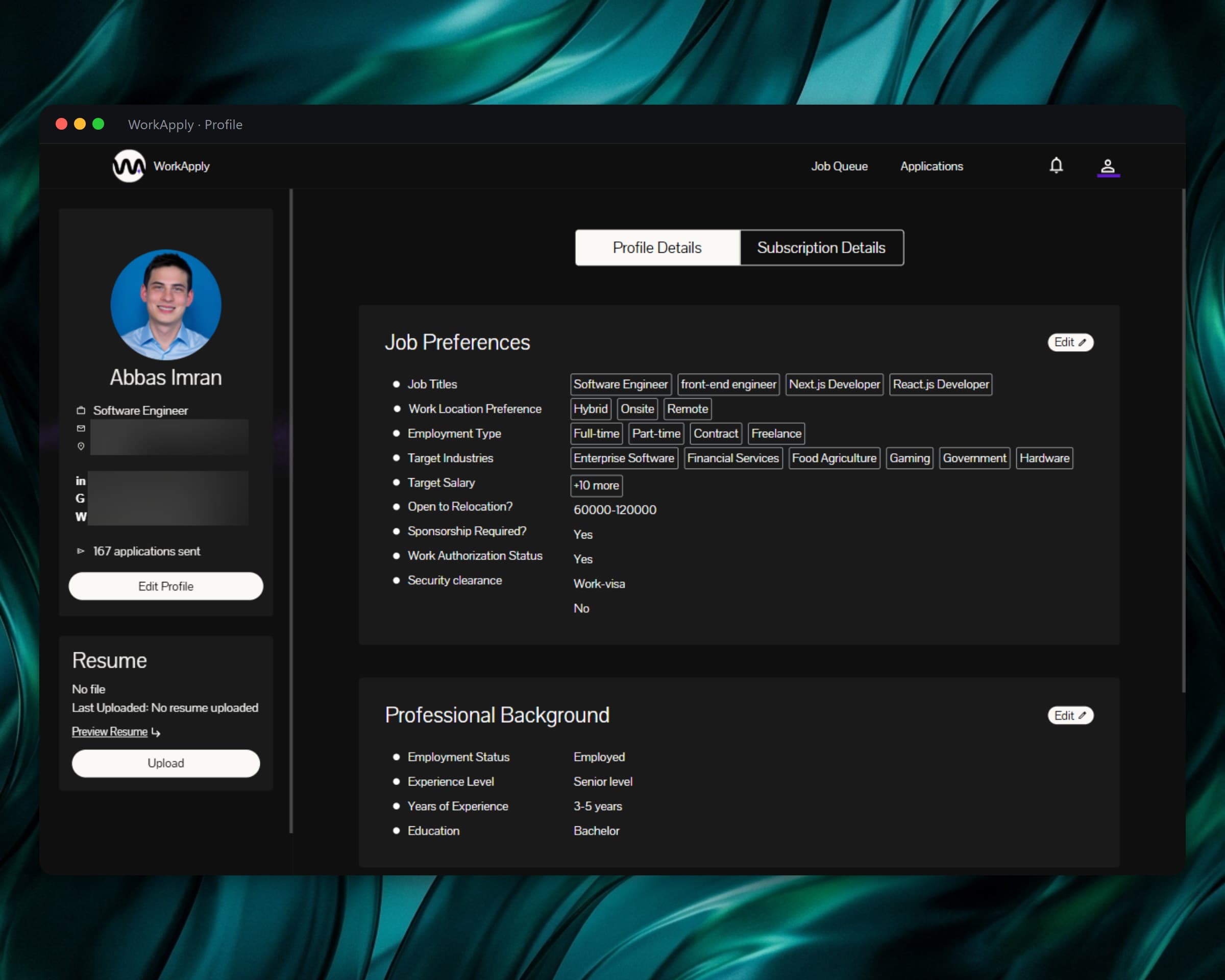
Task: Click the Remote location tag
Action: coord(688,409)
